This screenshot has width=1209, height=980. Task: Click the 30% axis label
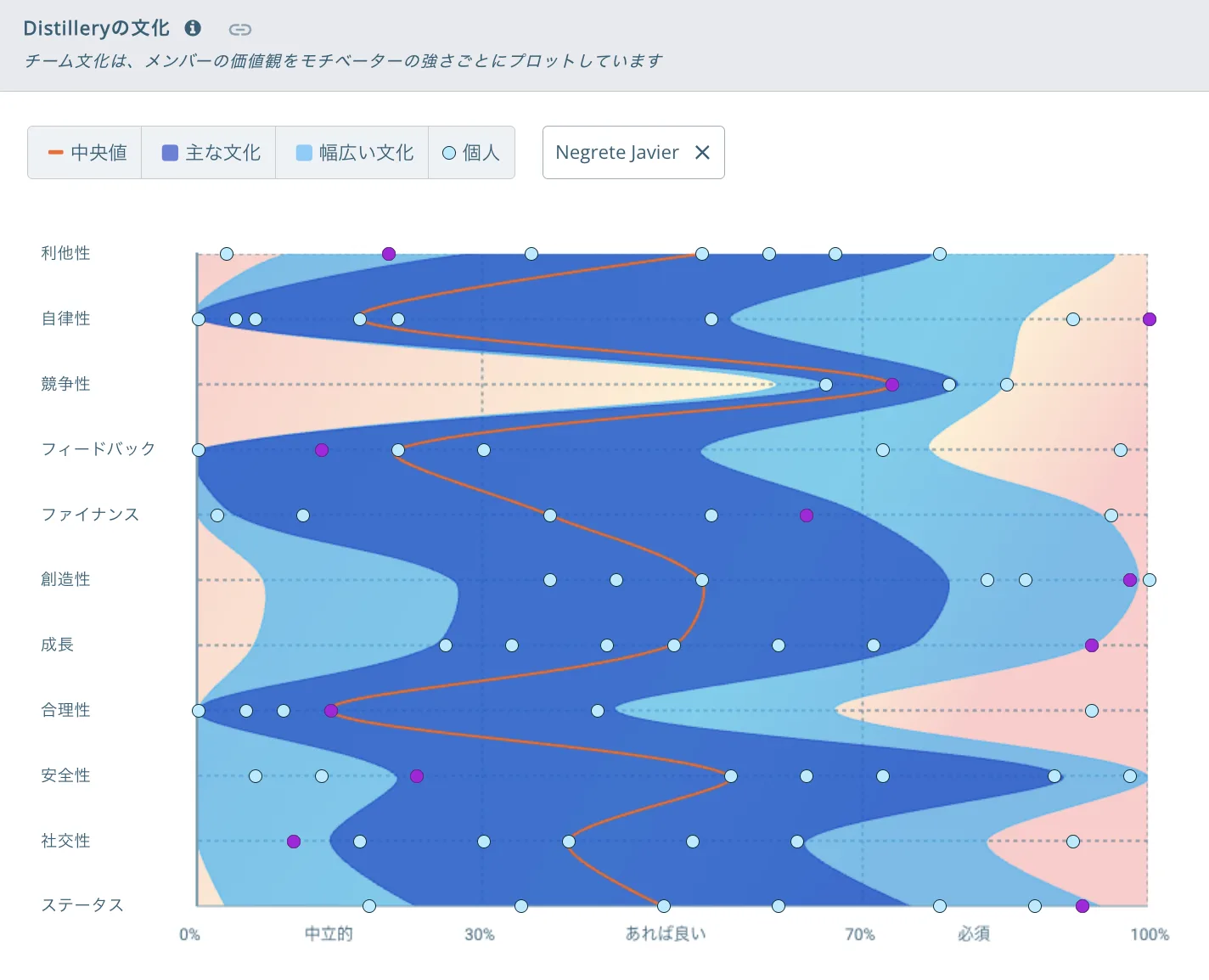pos(480,935)
